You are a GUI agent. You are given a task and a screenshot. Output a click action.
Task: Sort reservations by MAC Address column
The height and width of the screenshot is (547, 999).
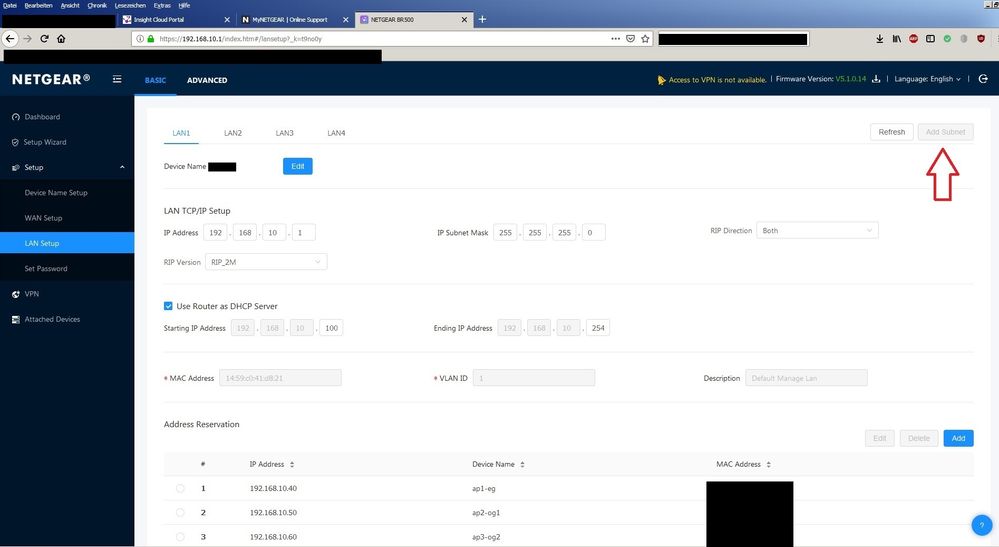pyautogui.click(x=768, y=464)
